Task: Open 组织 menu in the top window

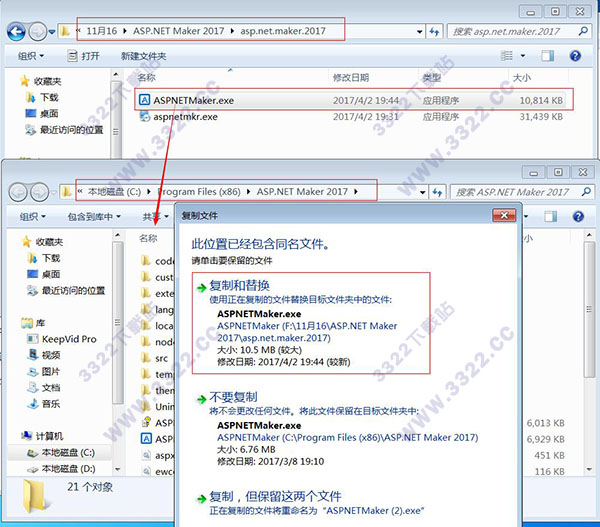Action: [x=31, y=56]
